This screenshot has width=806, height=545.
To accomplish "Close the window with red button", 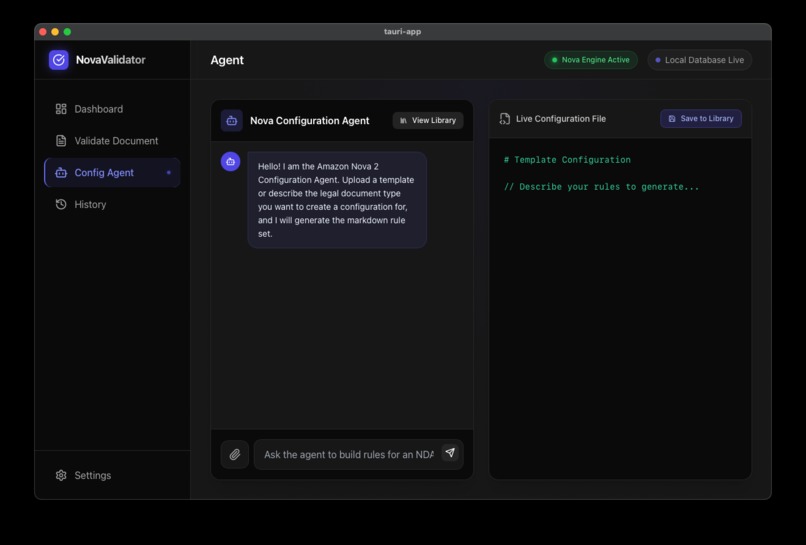I will (43, 32).
